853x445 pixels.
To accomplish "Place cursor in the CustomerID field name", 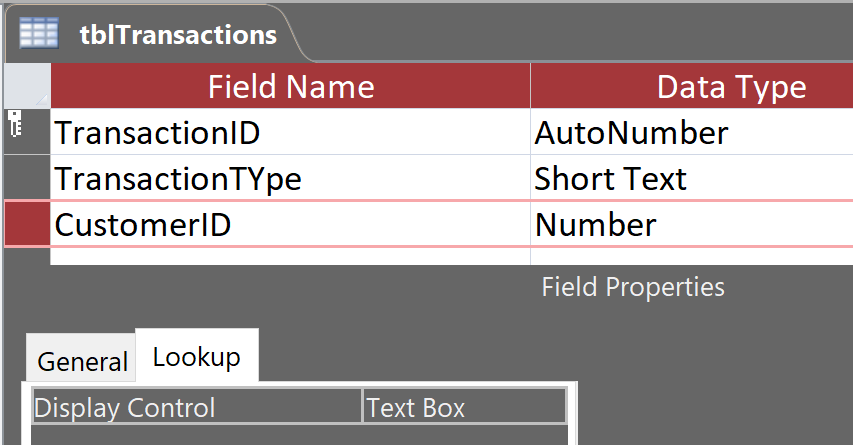I will (x=290, y=225).
